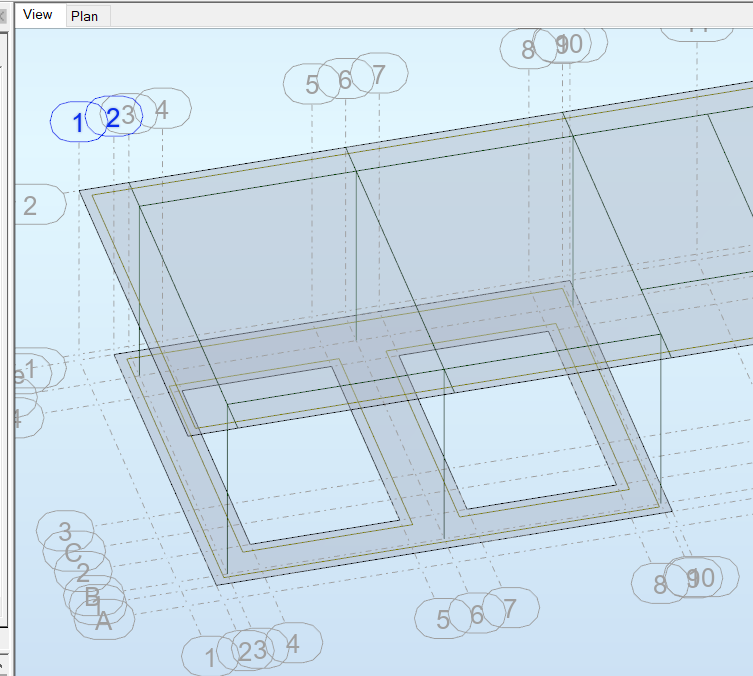Click bottom grid bubble labeled 8
Screen dimensions: 753x676
[660, 583]
